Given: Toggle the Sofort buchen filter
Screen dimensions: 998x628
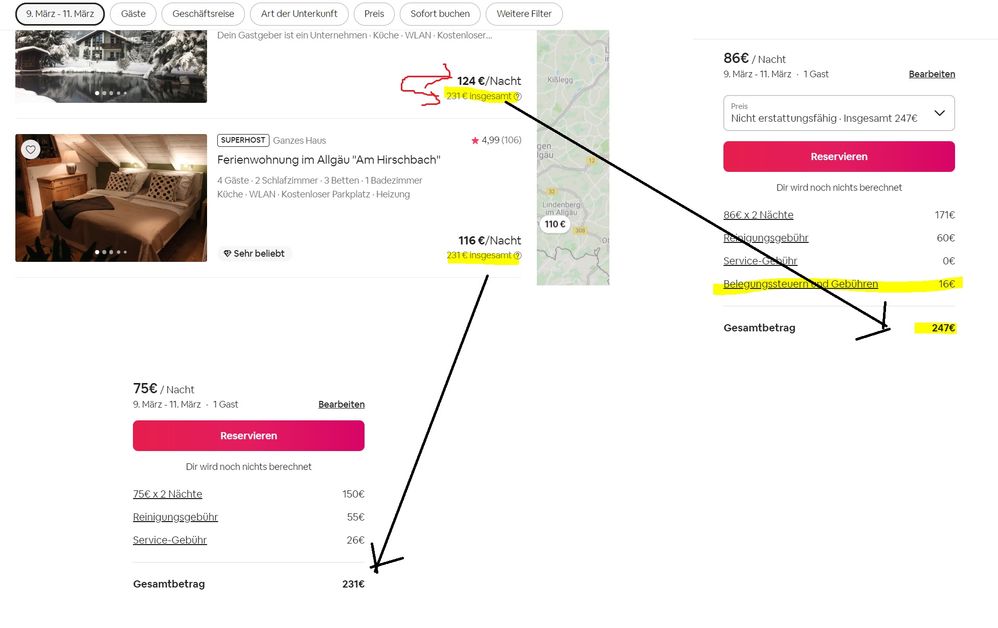Looking at the screenshot, I should tap(440, 14).
